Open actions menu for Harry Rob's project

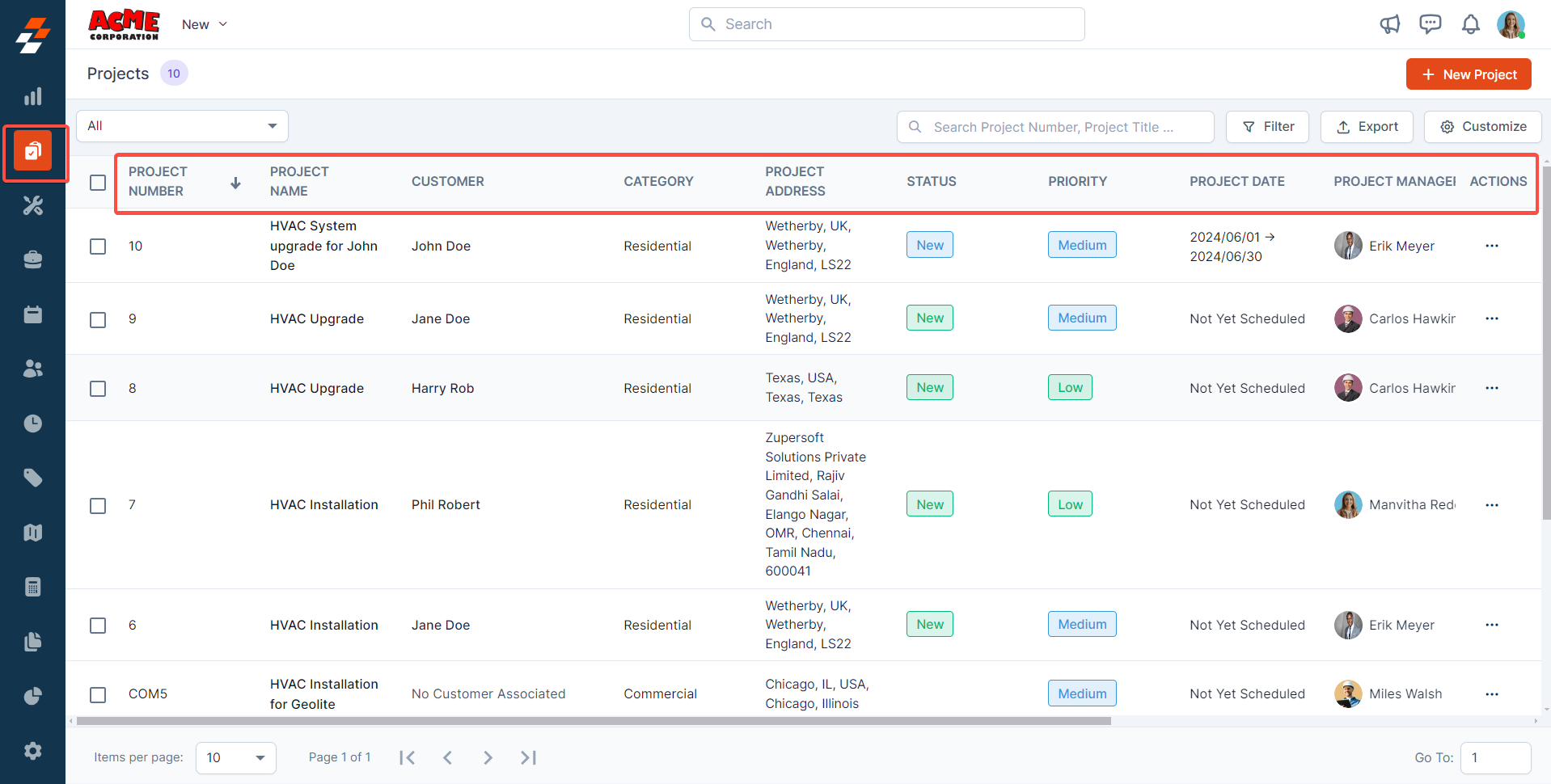click(1491, 388)
